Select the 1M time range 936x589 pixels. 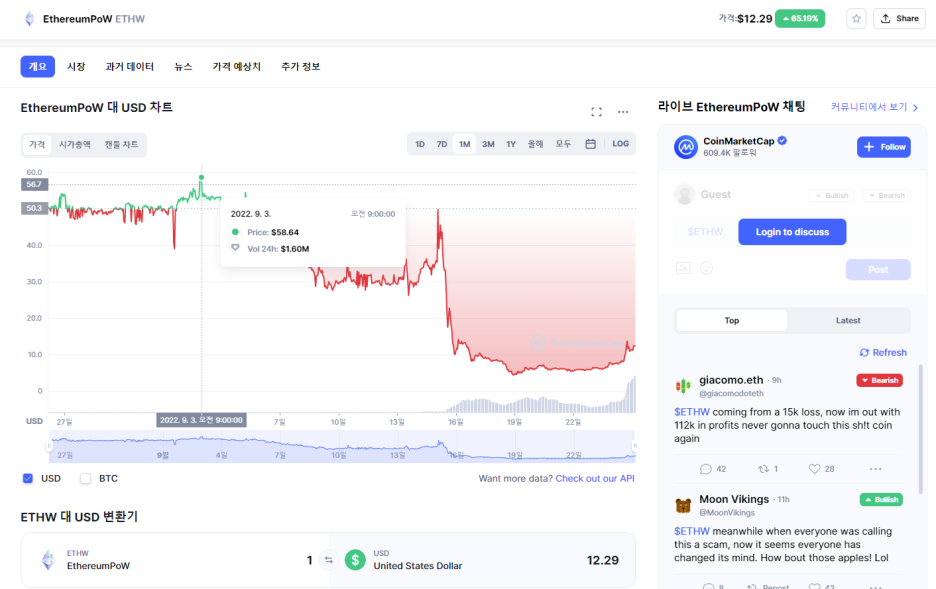(x=464, y=144)
